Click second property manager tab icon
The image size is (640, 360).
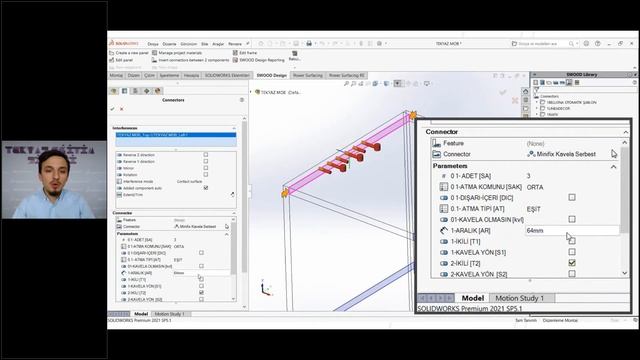click(124, 91)
